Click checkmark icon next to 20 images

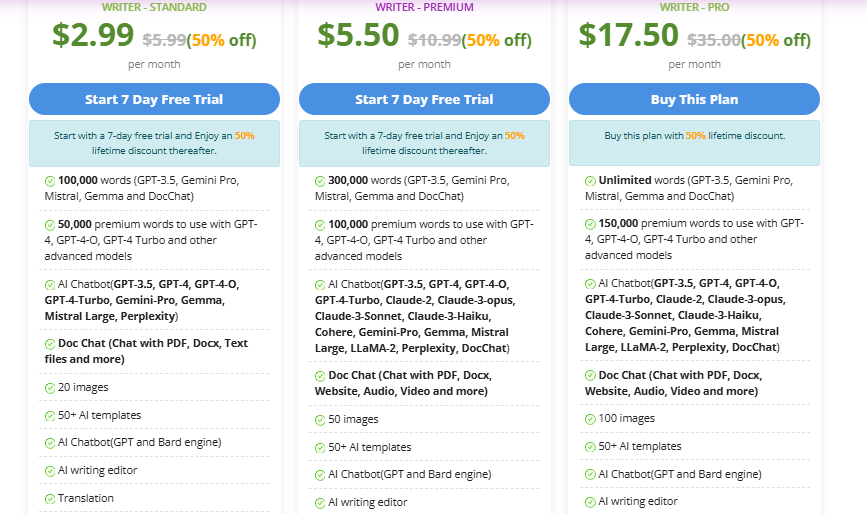click(50, 388)
